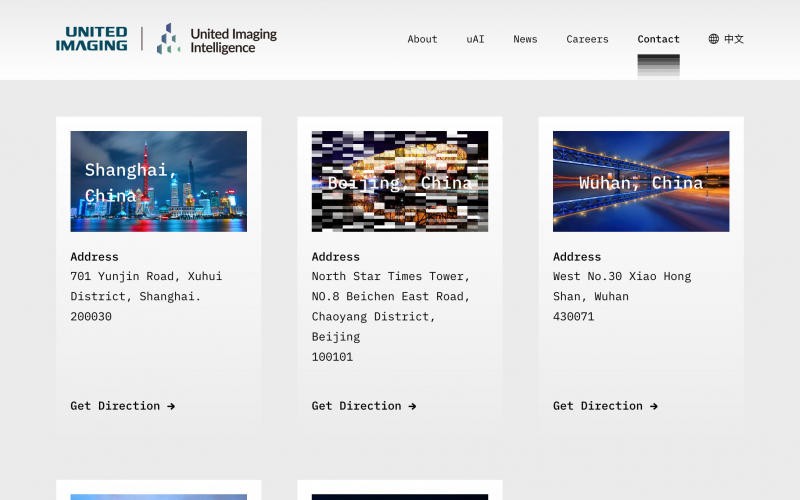Select the text "Shan, Wuhan"

[591, 296]
